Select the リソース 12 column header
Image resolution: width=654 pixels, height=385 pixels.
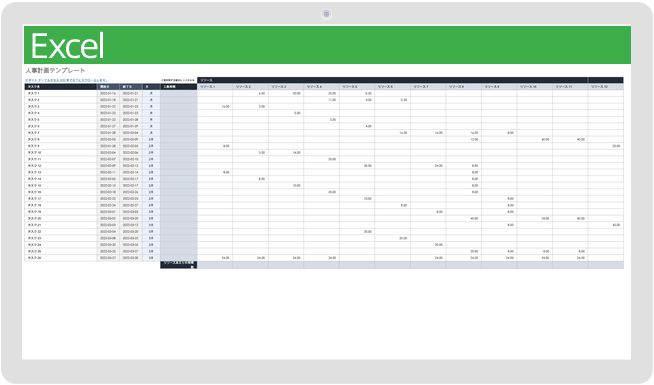(606, 87)
